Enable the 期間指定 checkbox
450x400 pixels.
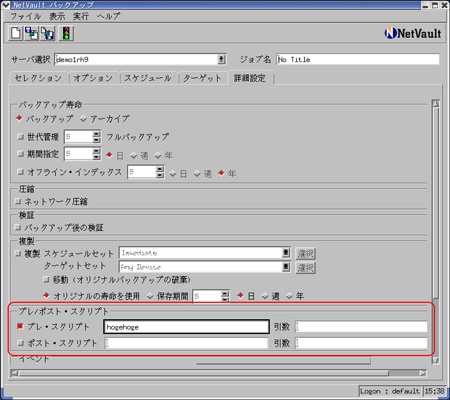coord(20,154)
